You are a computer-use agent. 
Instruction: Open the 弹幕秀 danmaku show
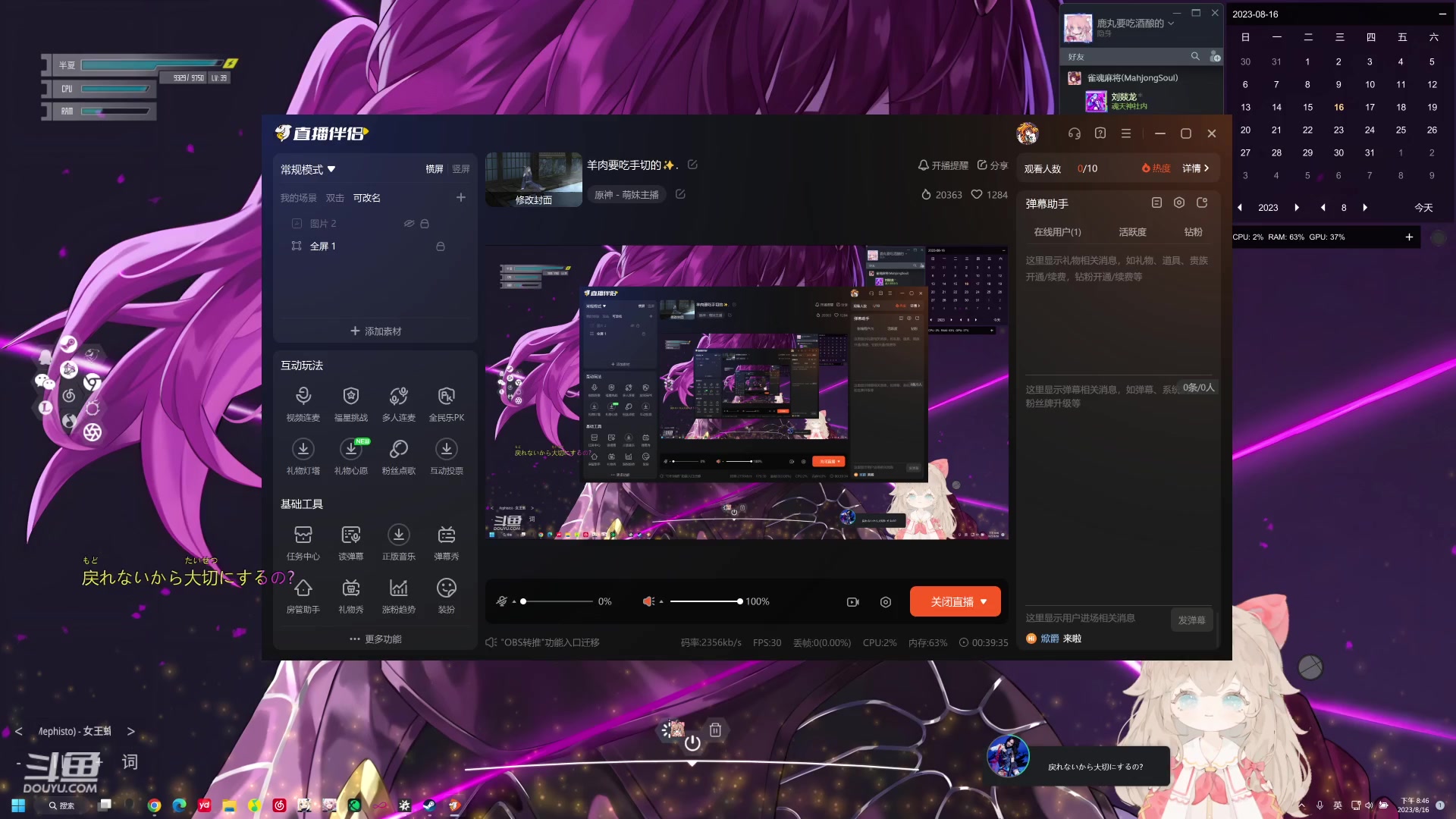click(446, 542)
